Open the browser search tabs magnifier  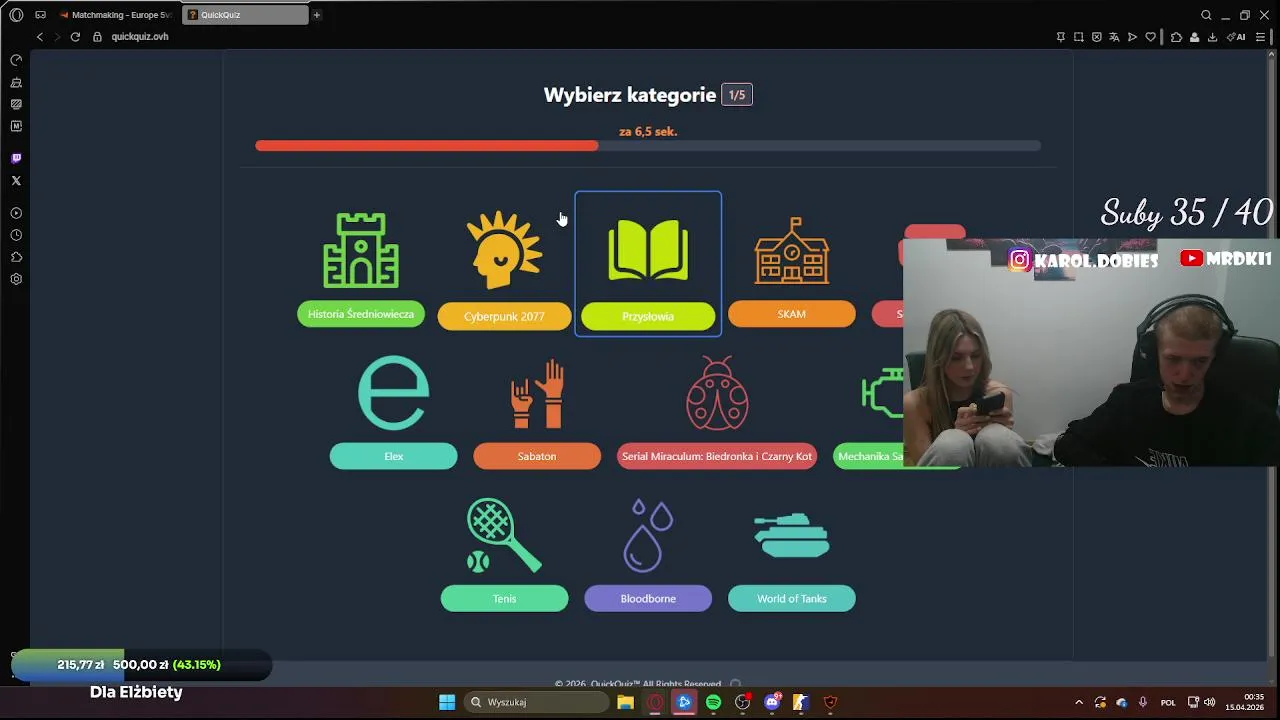coord(1206,15)
